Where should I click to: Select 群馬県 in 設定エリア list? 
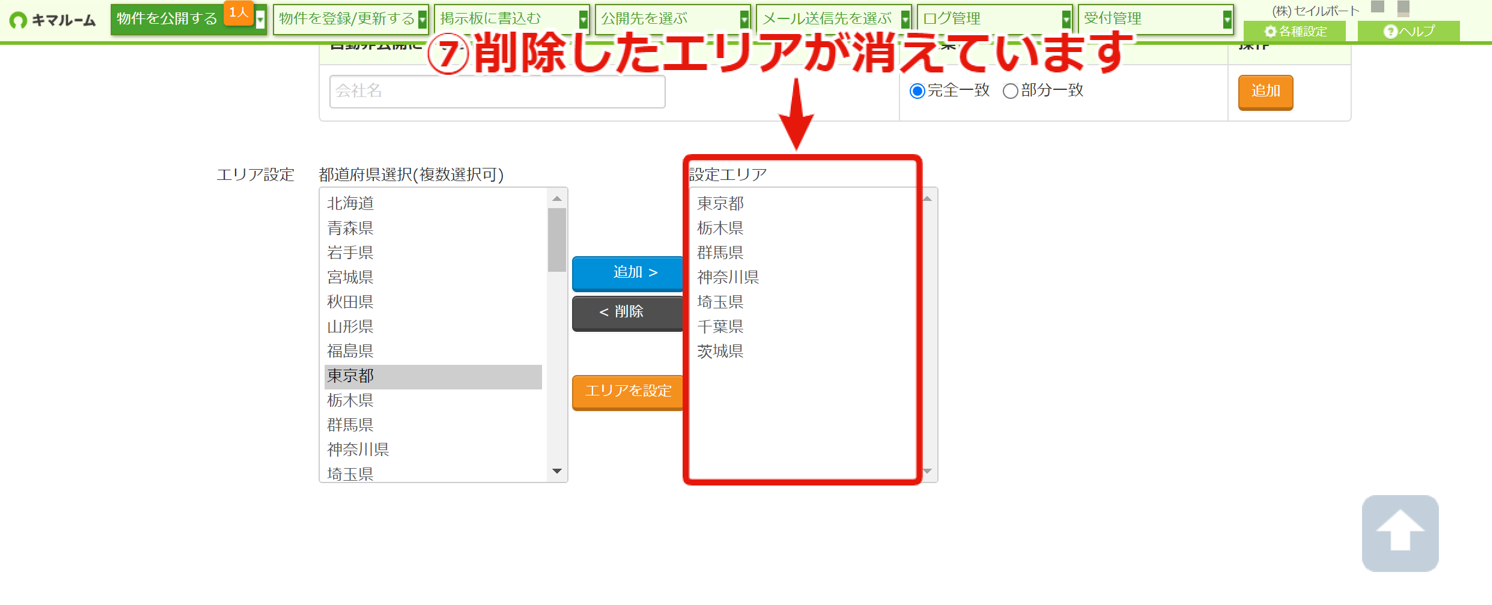(803, 253)
